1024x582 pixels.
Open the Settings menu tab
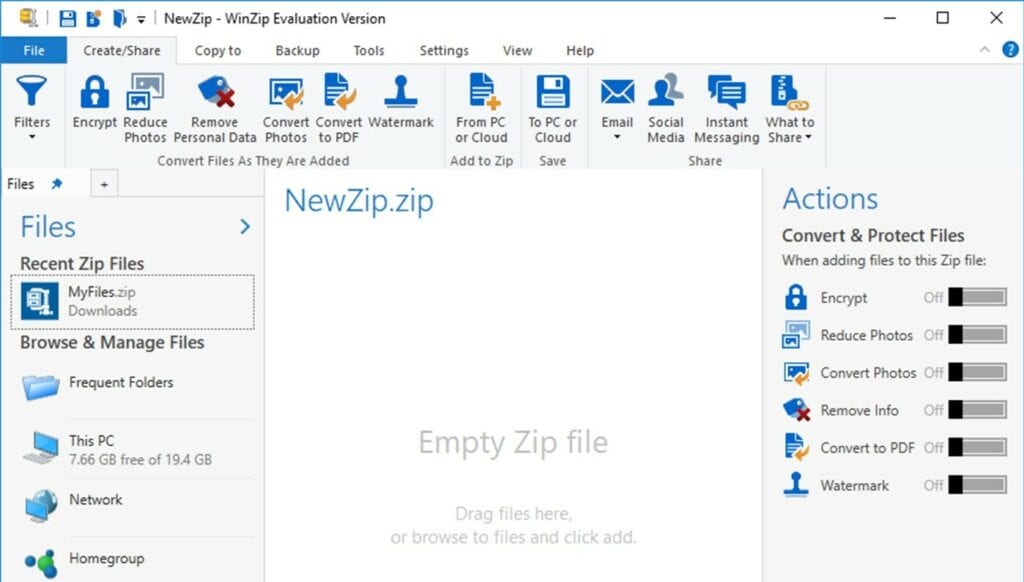point(443,50)
